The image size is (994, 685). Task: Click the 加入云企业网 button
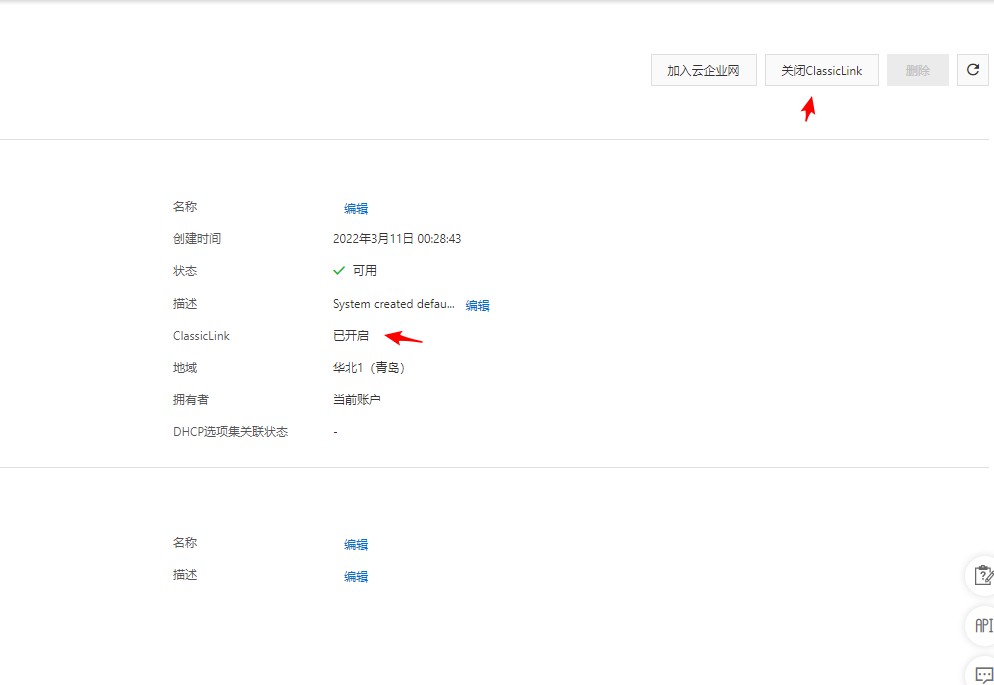pos(703,70)
